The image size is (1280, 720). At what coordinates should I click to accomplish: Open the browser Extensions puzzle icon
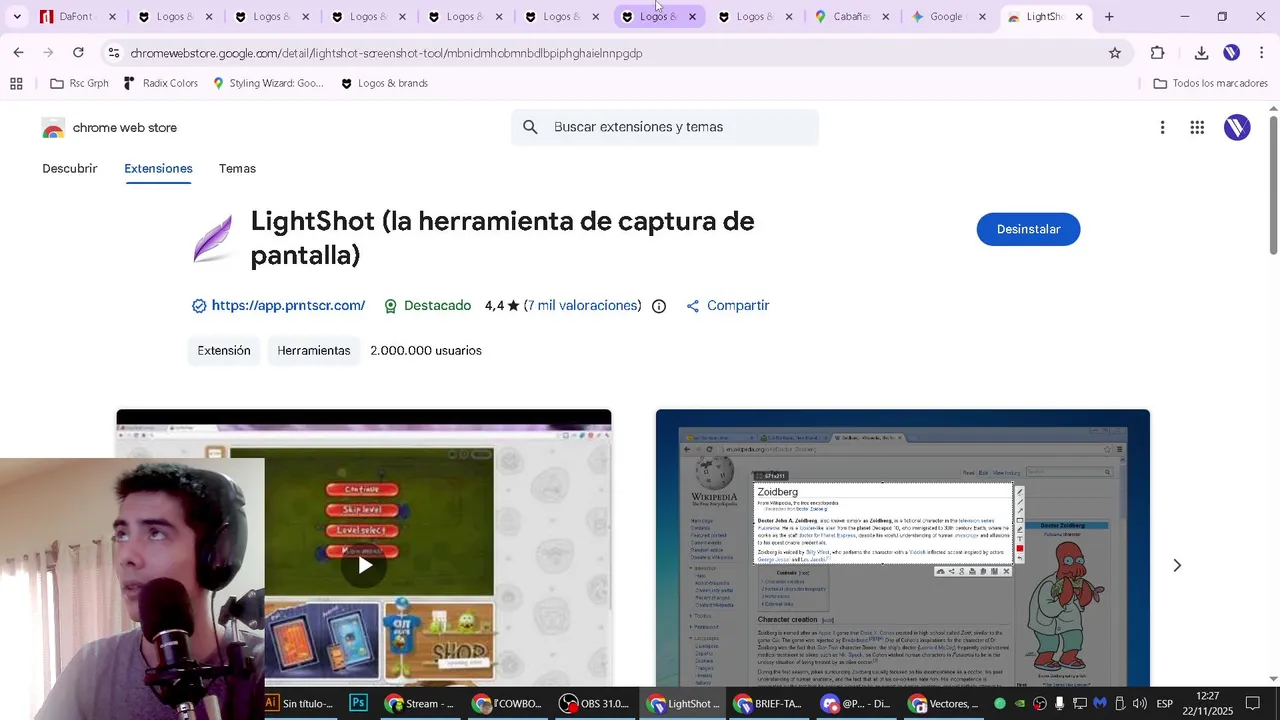(1158, 53)
